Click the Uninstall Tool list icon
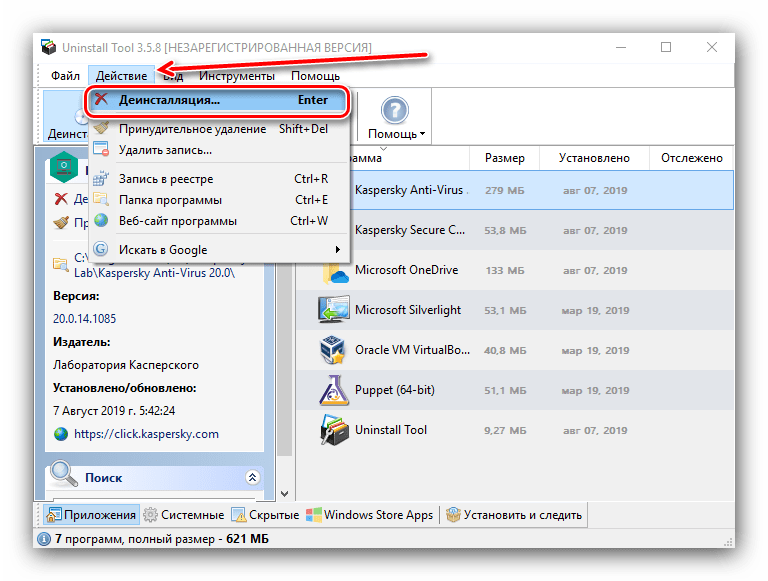 [334, 430]
